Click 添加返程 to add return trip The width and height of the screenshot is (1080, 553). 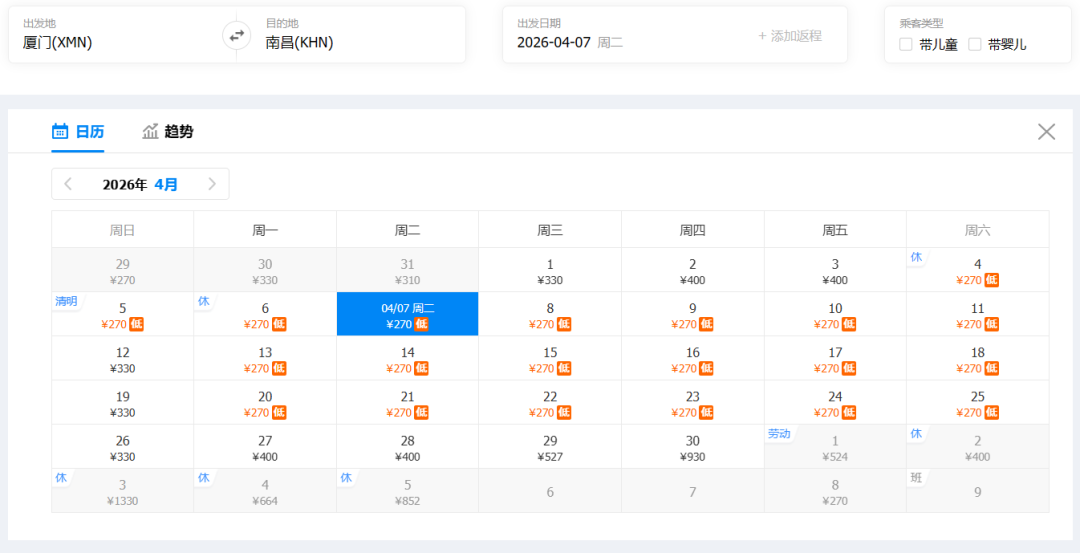tap(789, 36)
